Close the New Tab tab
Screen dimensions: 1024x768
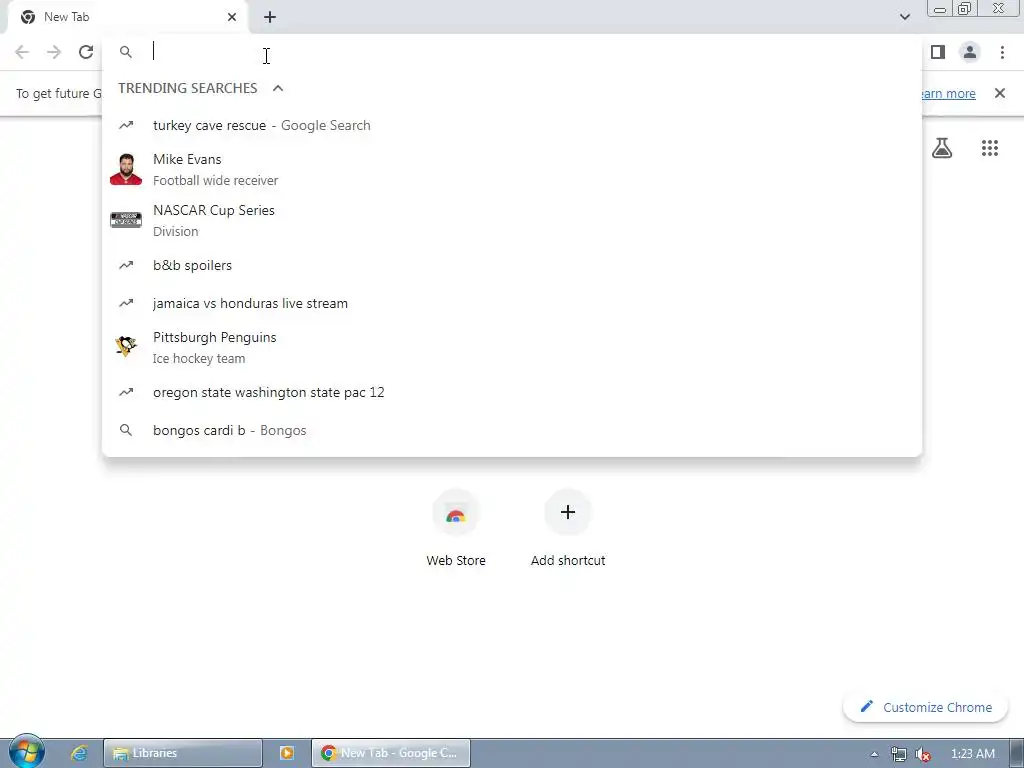[232, 17]
